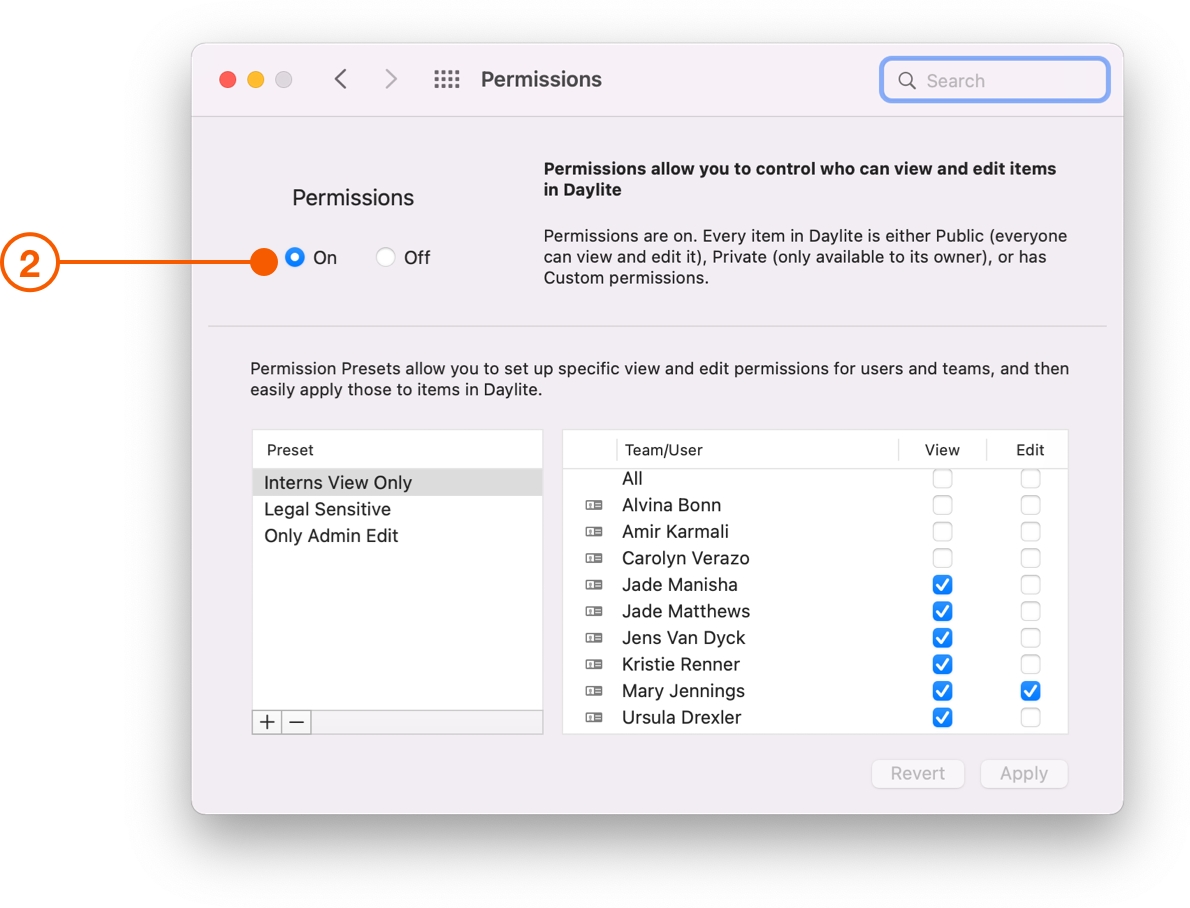Click the back navigation chevron
This screenshot has height=908, width=1190.
[340, 78]
